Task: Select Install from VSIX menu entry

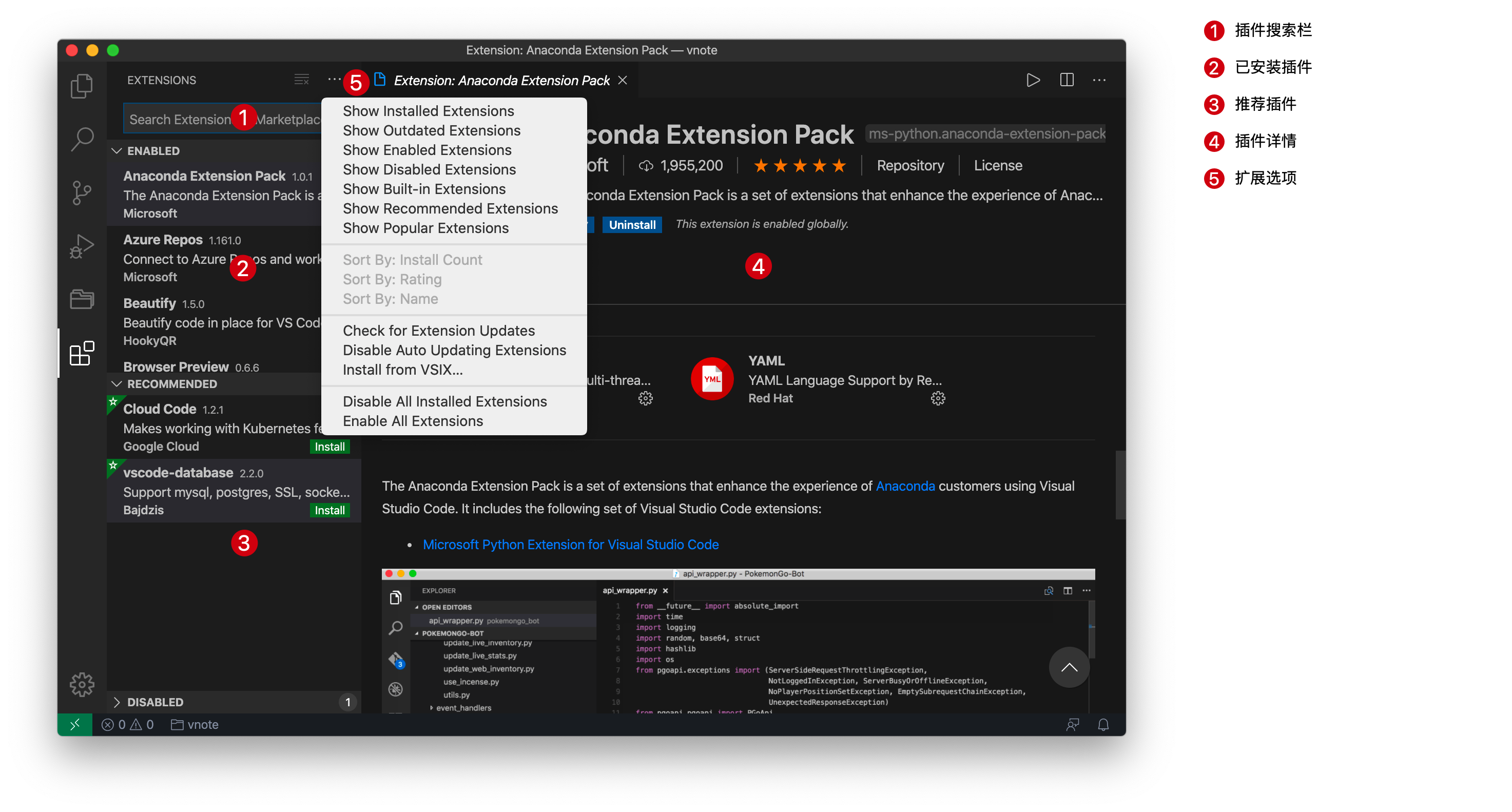Action: (x=402, y=370)
